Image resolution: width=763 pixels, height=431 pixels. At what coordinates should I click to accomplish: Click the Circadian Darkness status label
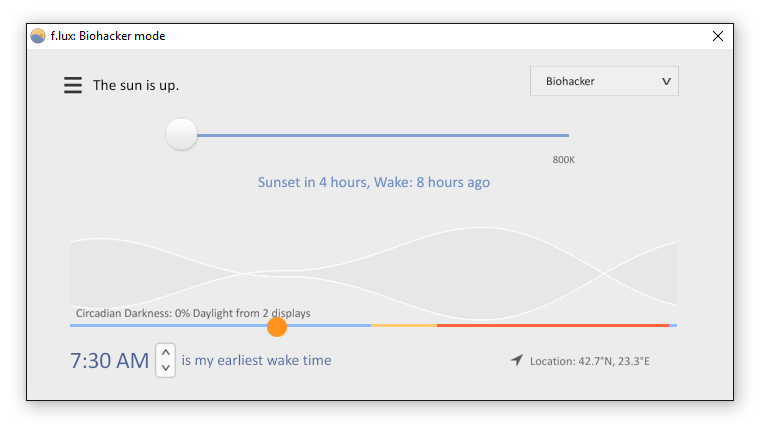click(193, 313)
